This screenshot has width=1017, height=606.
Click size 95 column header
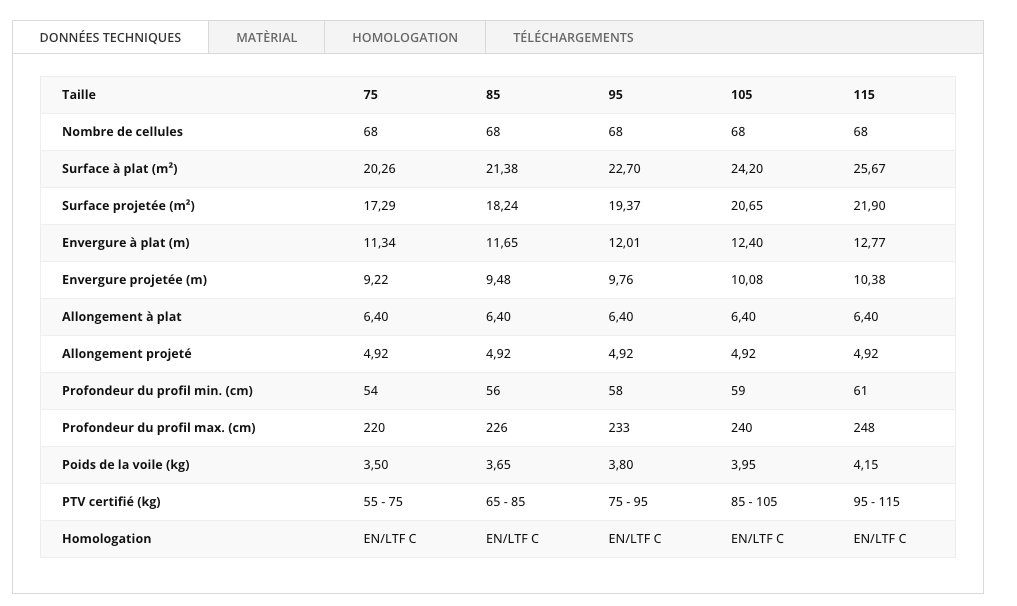tap(615, 94)
